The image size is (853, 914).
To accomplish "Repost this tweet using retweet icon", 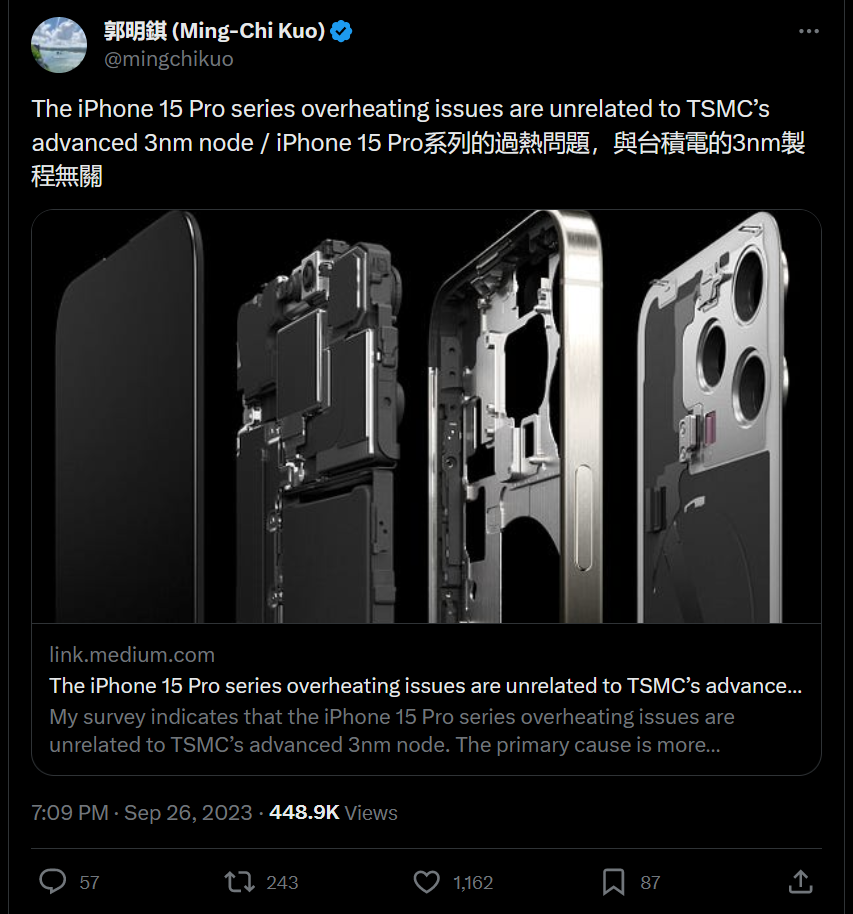I will click(239, 881).
